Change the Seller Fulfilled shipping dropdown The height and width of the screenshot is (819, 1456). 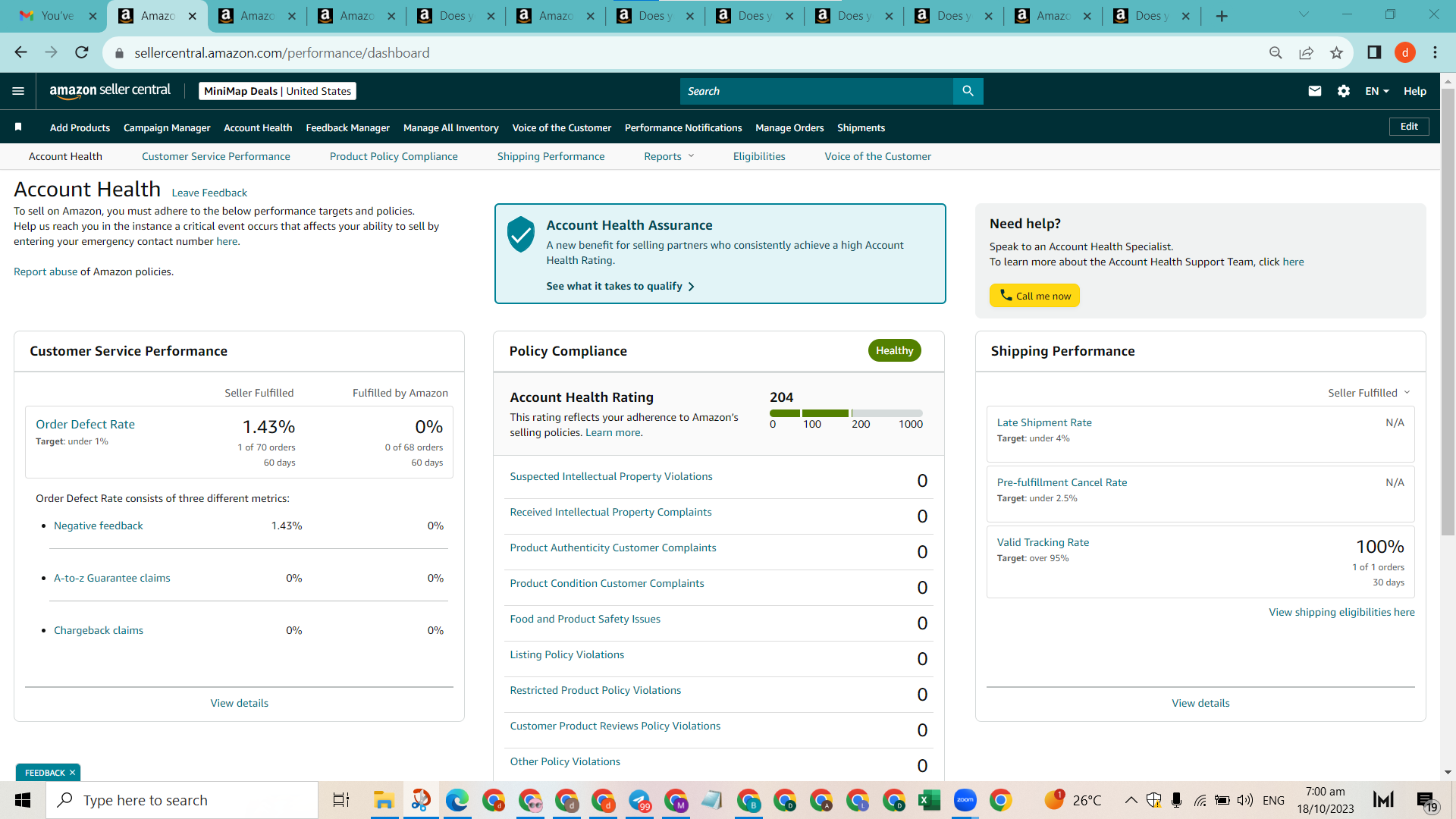click(x=1369, y=393)
